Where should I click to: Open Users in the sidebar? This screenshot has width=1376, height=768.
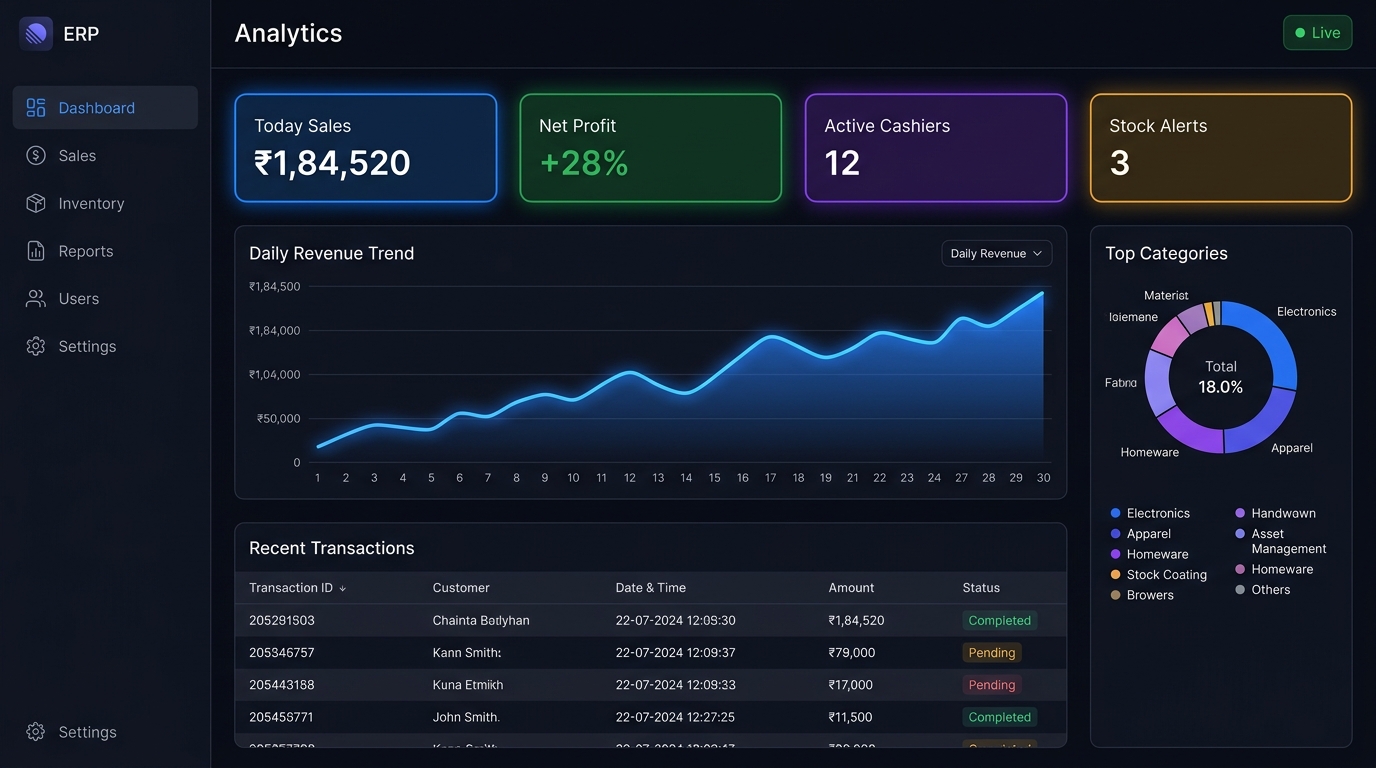[x=105, y=298]
